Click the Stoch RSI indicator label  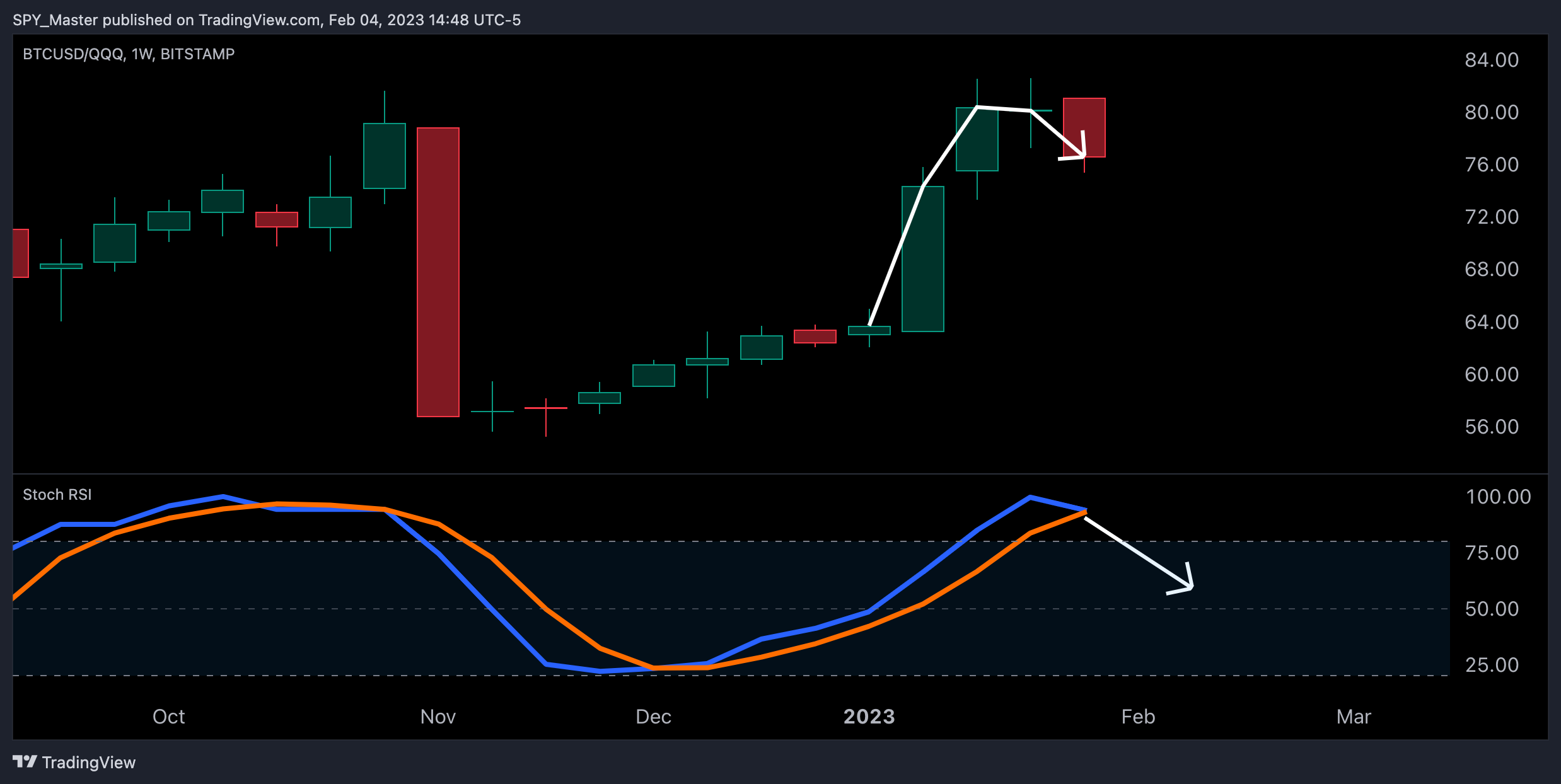click(57, 495)
